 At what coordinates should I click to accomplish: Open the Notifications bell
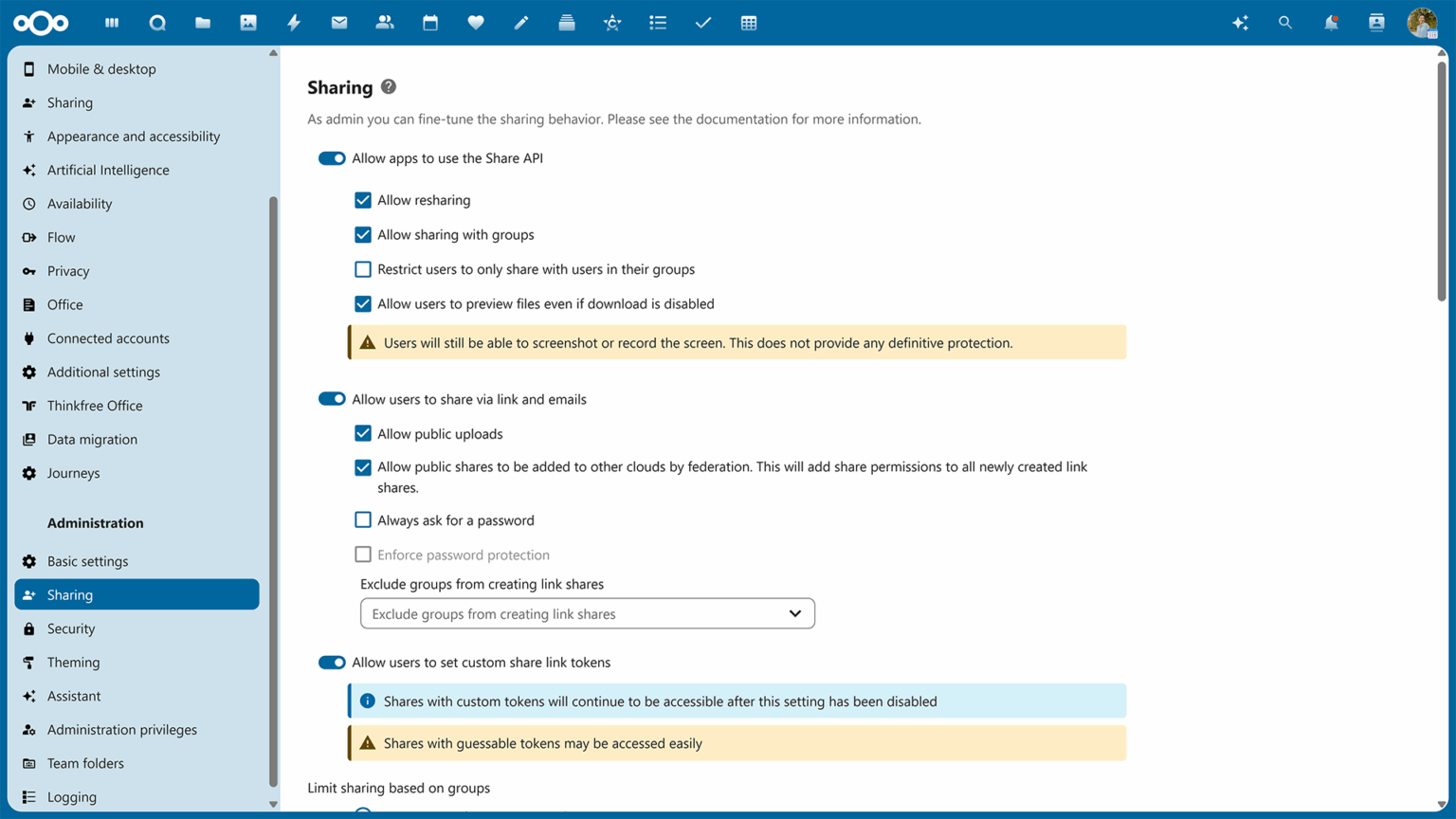[x=1331, y=22]
